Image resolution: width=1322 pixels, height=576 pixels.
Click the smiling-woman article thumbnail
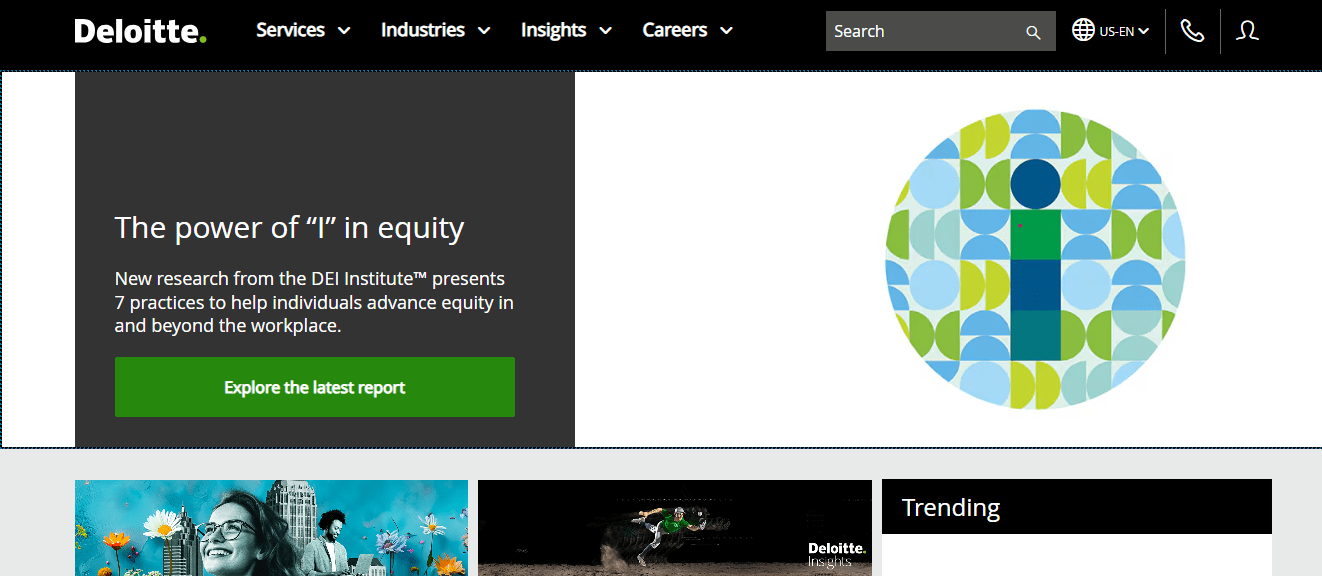(x=271, y=528)
